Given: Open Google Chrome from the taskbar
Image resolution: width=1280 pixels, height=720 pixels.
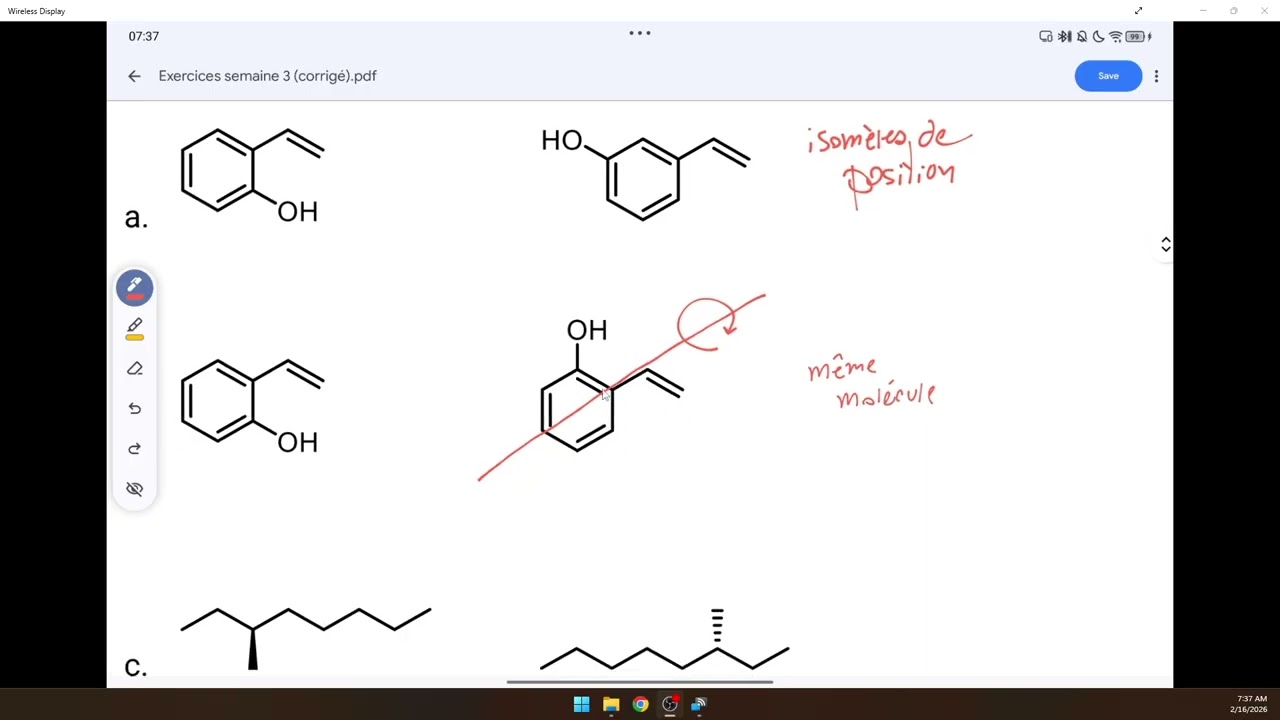Looking at the screenshot, I should tap(640, 704).
